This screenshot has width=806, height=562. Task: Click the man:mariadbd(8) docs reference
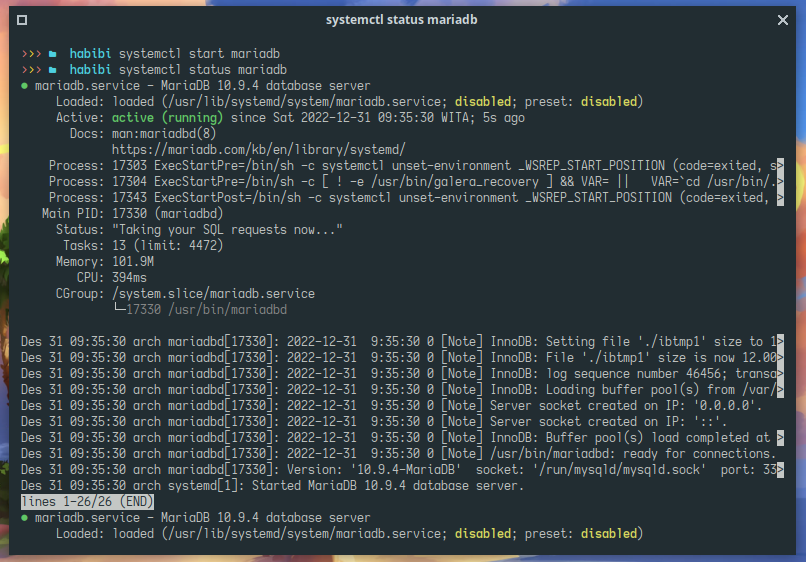tap(164, 134)
